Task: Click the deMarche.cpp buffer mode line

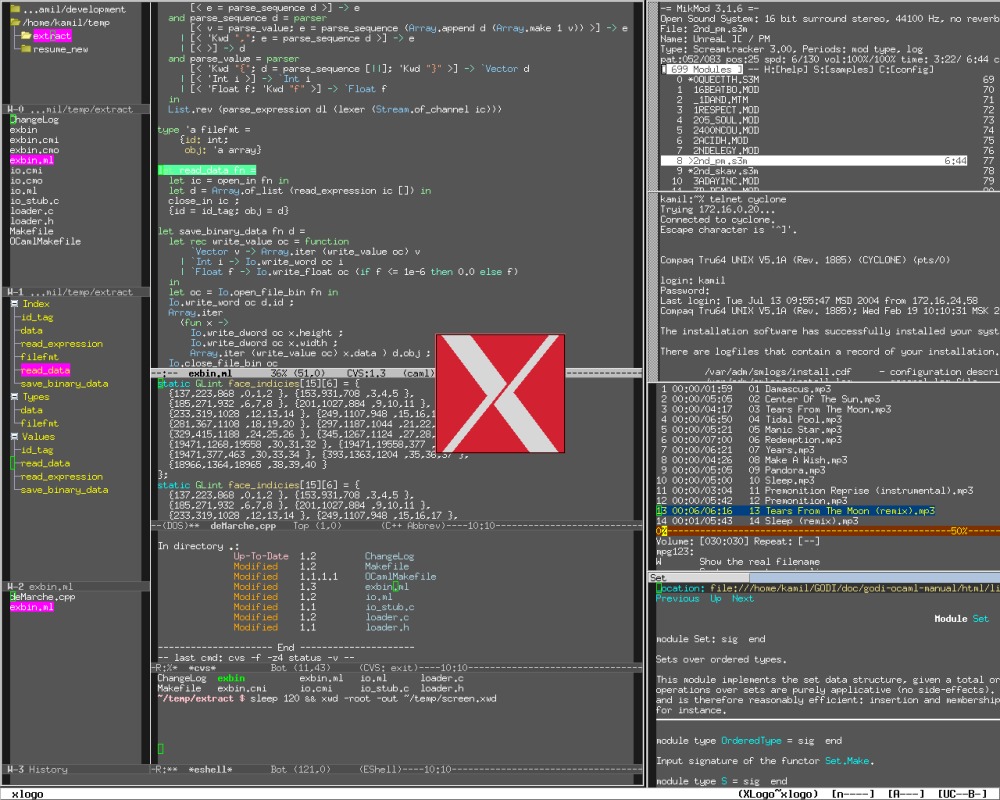Action: [x=396, y=526]
